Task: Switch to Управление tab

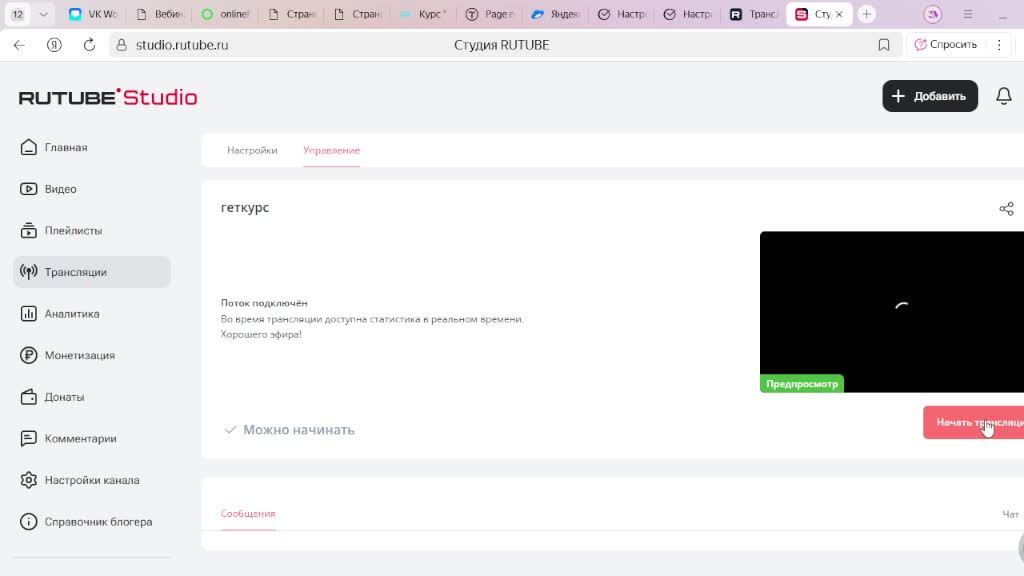Action: [331, 150]
